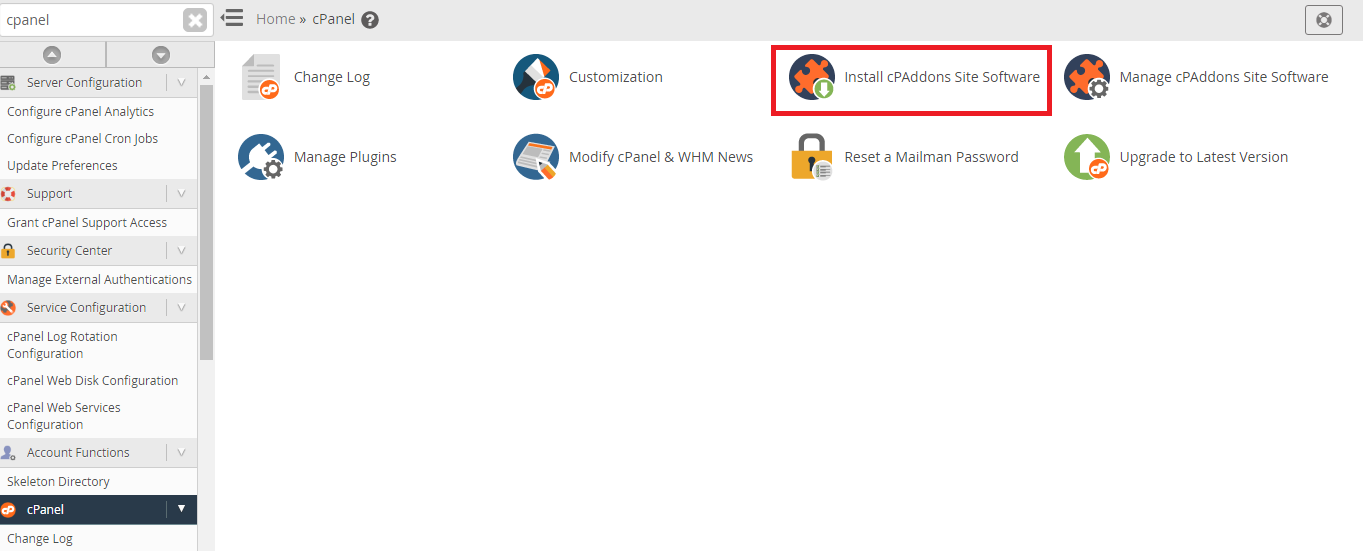Click the Manage Plugins plug icon

tap(261, 157)
